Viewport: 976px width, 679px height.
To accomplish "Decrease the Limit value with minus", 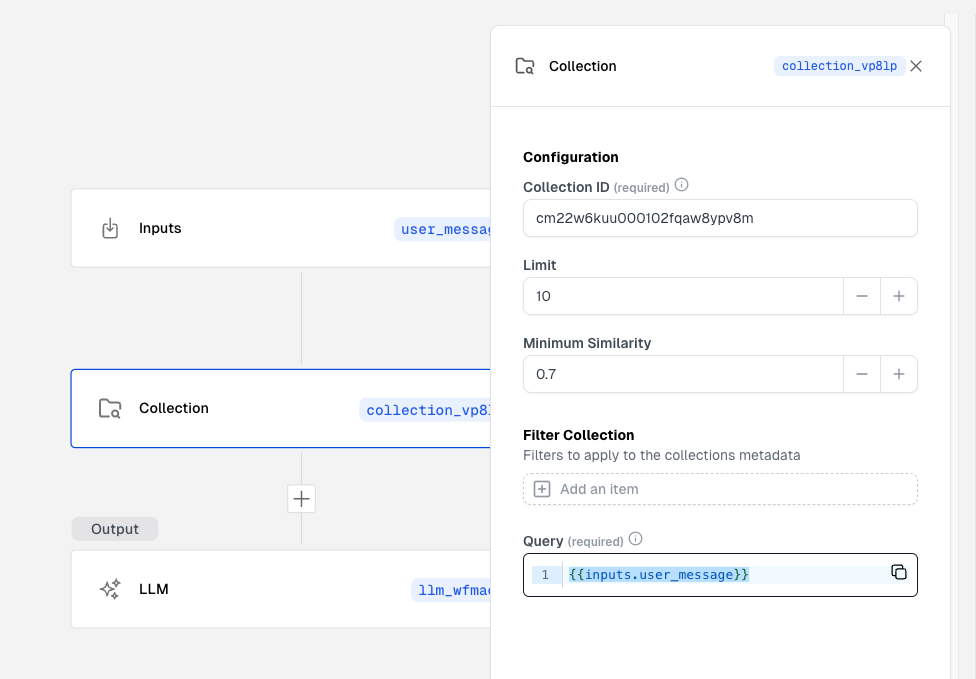I will click(x=862, y=296).
